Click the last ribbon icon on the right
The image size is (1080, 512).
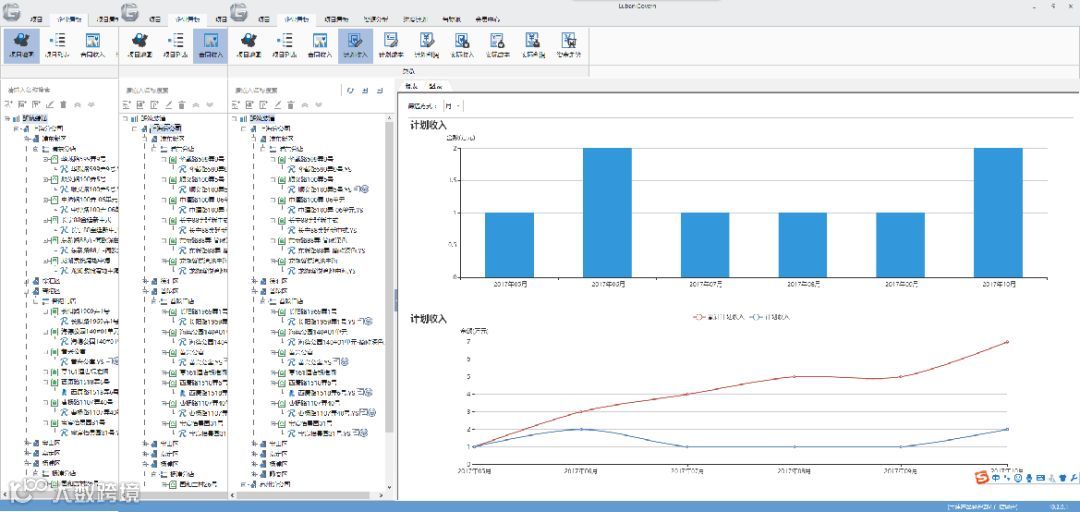(568, 45)
